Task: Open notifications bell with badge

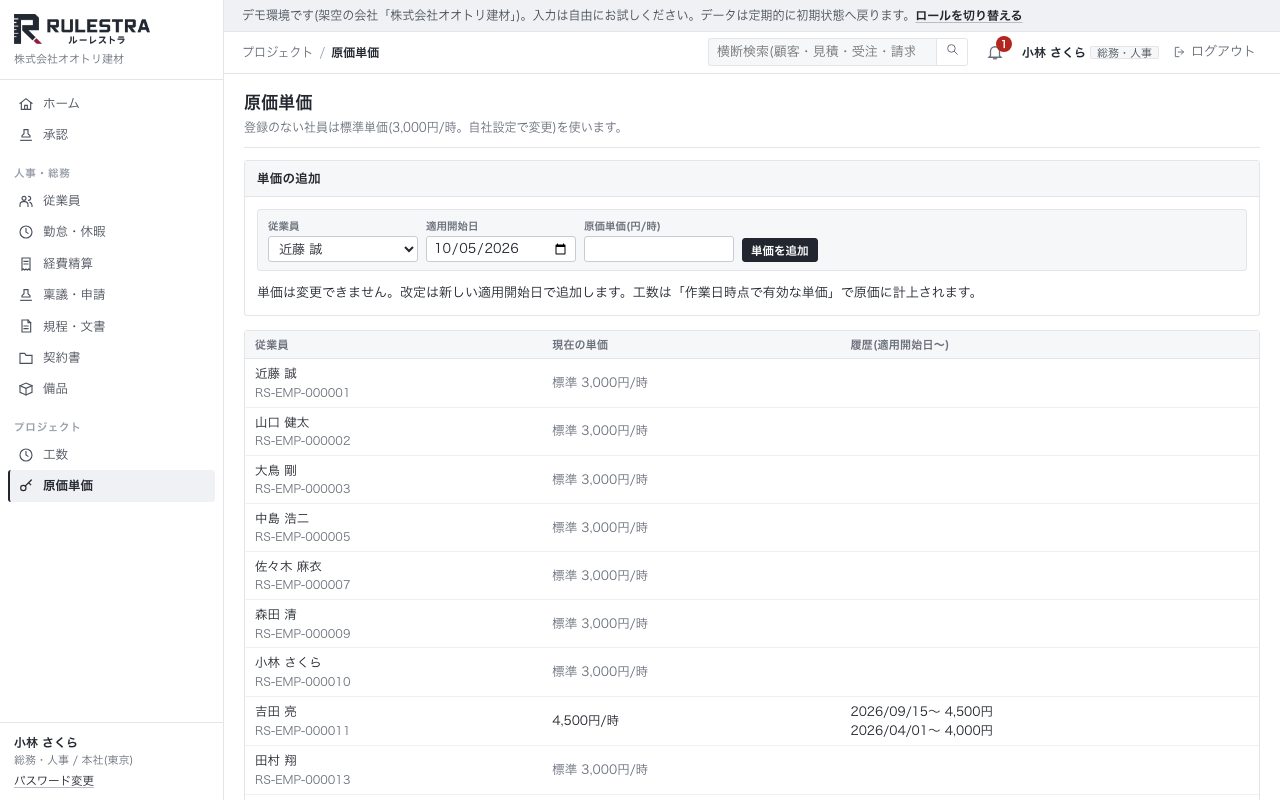Action: coord(996,51)
